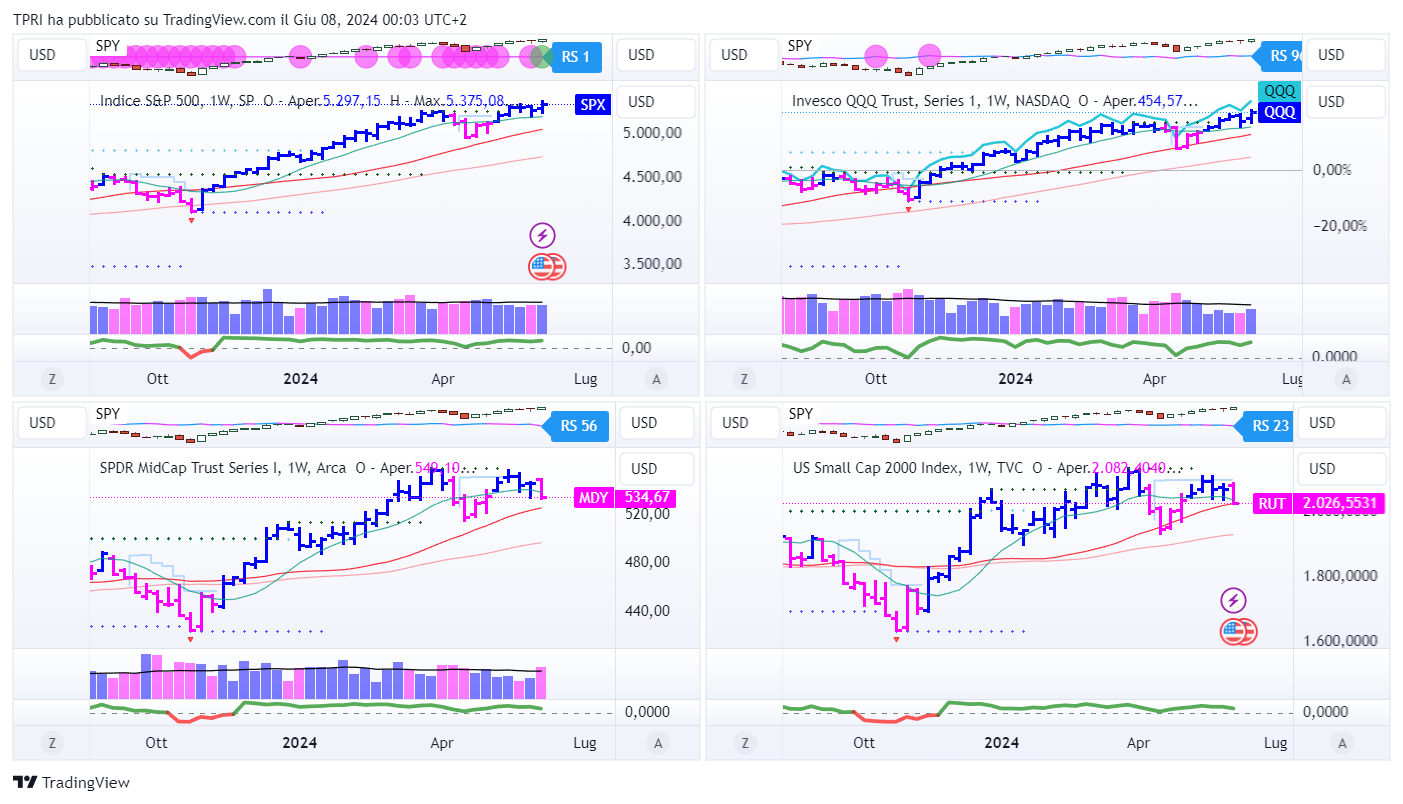Select the RUT ticker label
The image size is (1403, 804).
point(1271,504)
